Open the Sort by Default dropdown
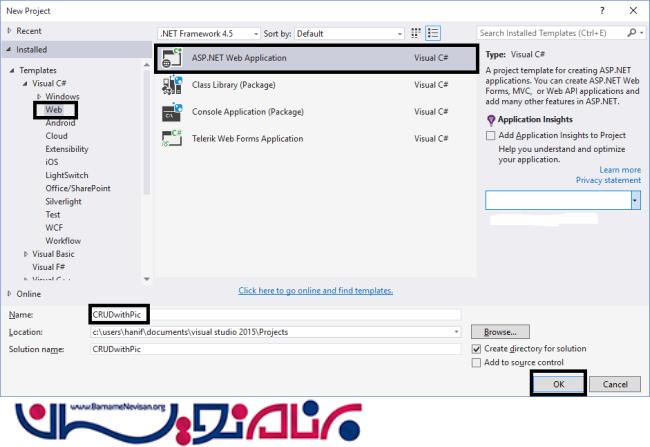This screenshot has width=650, height=447. coord(349,34)
